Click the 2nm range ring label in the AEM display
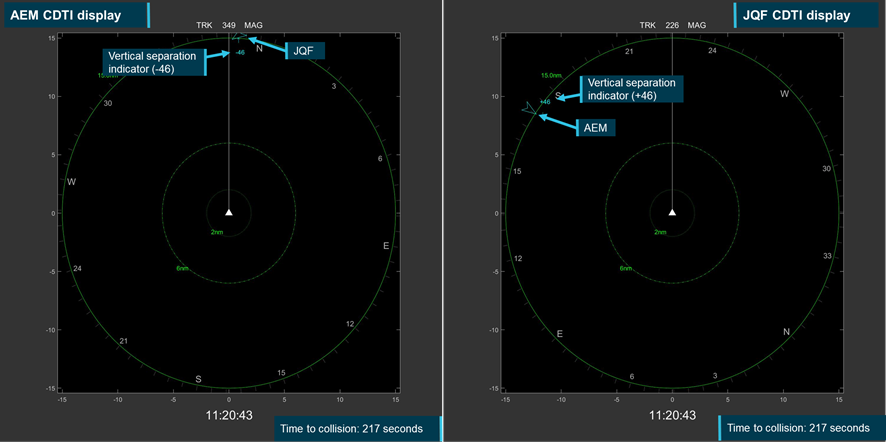Image resolution: width=886 pixels, height=443 pixels. coord(217,232)
